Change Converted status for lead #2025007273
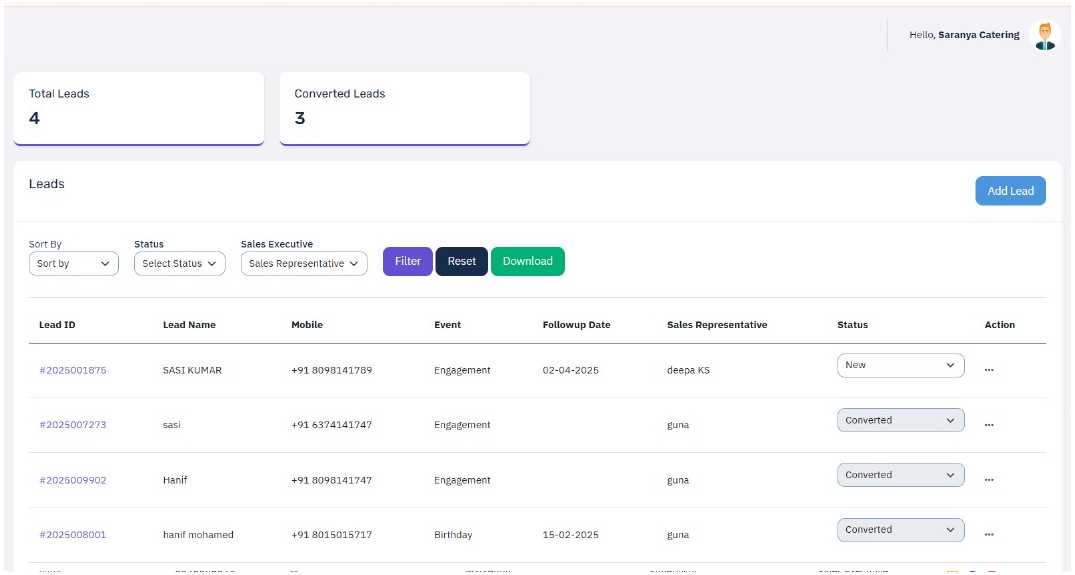 coord(900,420)
